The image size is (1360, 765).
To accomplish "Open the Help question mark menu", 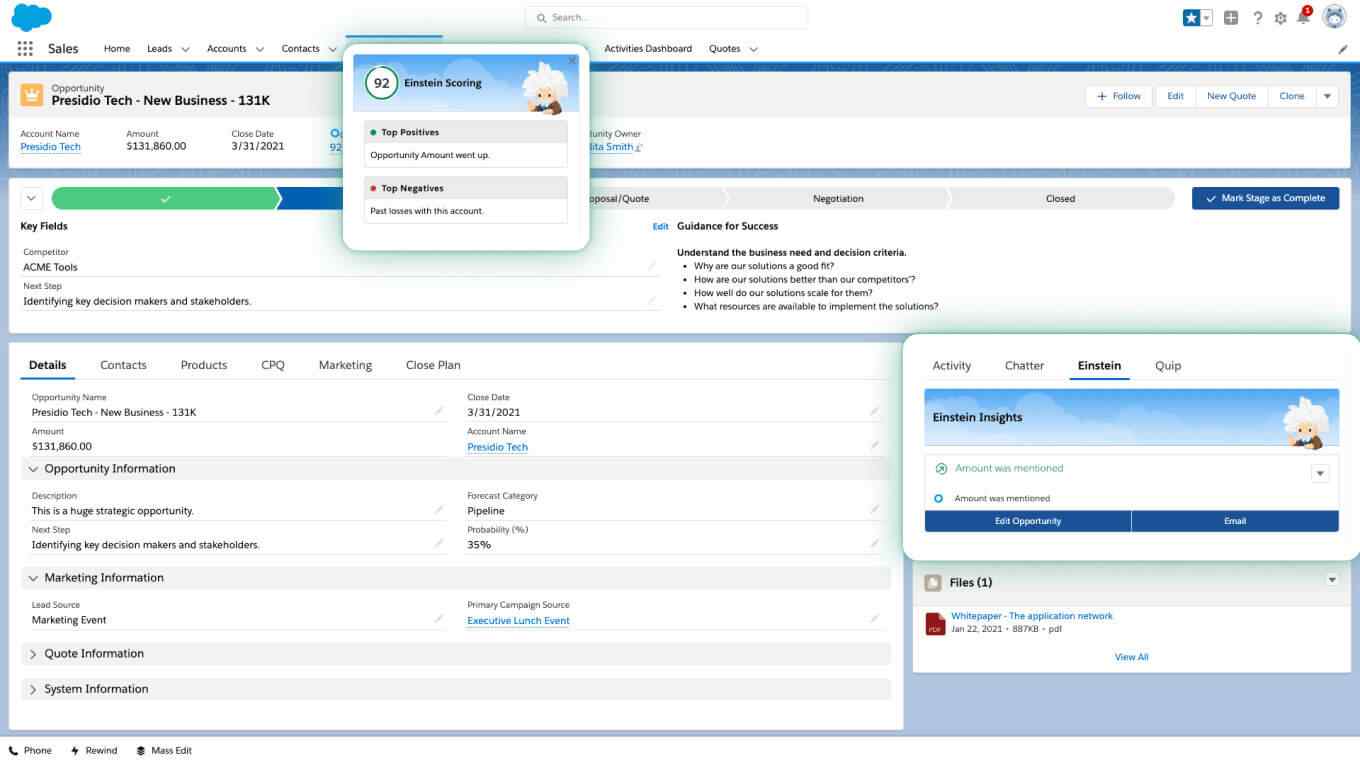I will [1257, 18].
